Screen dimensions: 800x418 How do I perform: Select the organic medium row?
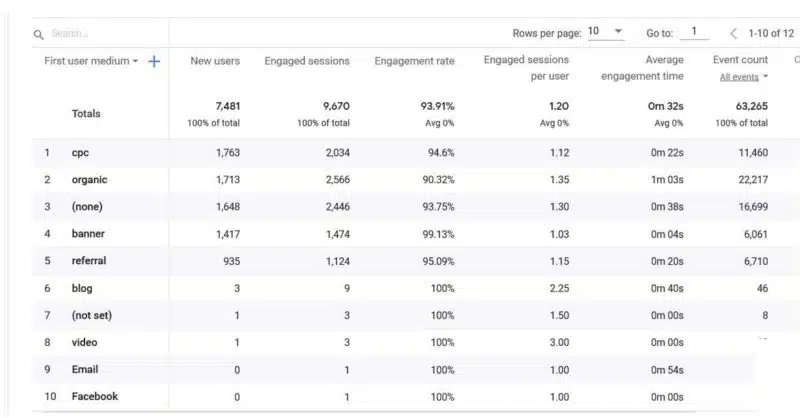pyautogui.click(x=89, y=180)
